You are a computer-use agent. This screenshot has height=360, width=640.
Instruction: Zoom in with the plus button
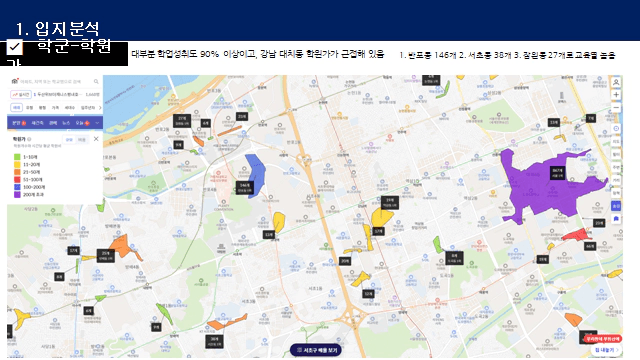pos(616,95)
